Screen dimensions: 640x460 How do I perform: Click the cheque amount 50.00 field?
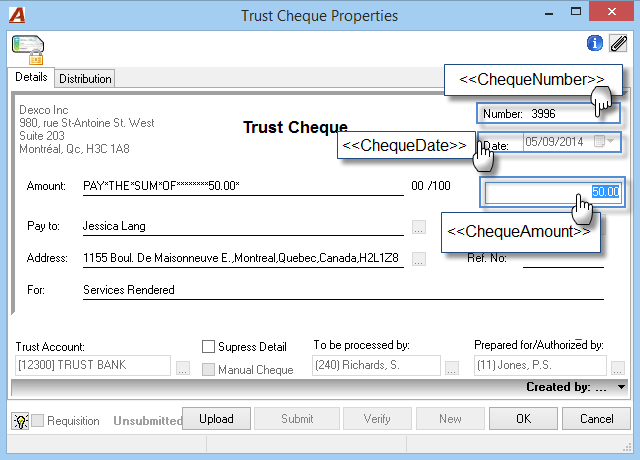553,192
